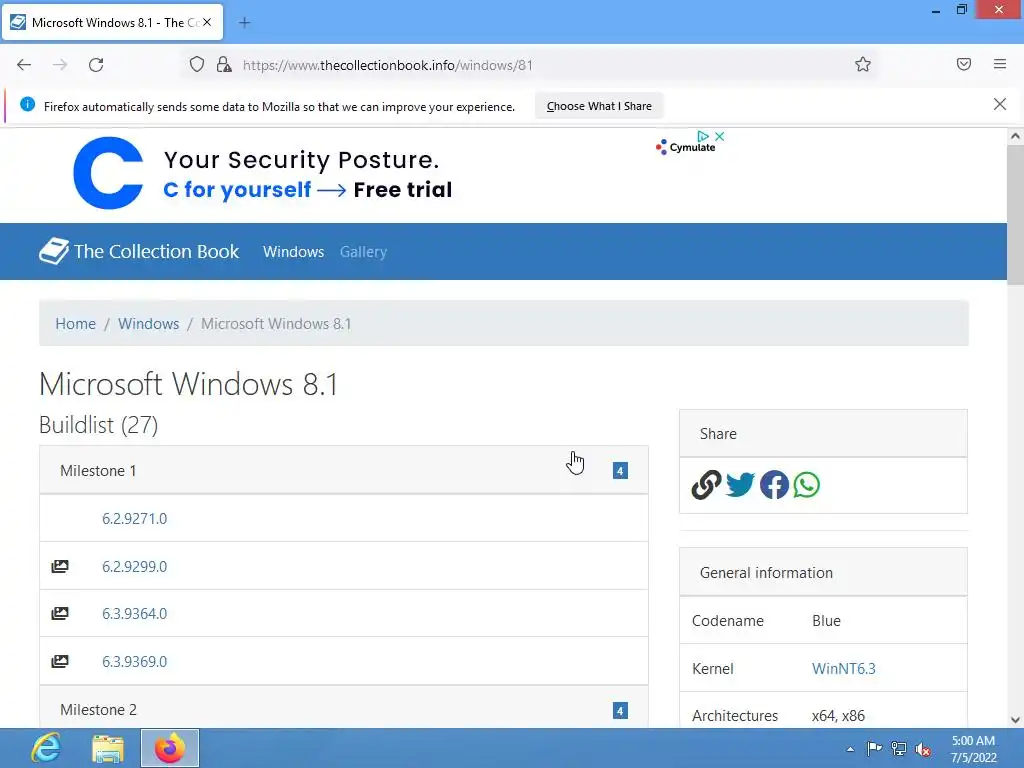The image size is (1024, 768).
Task: Open a new tab with the plus button
Action: coord(244,23)
